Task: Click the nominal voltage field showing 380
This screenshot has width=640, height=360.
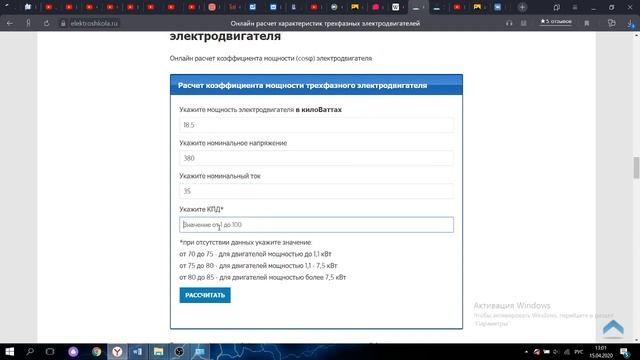Action: pyautogui.click(x=316, y=158)
